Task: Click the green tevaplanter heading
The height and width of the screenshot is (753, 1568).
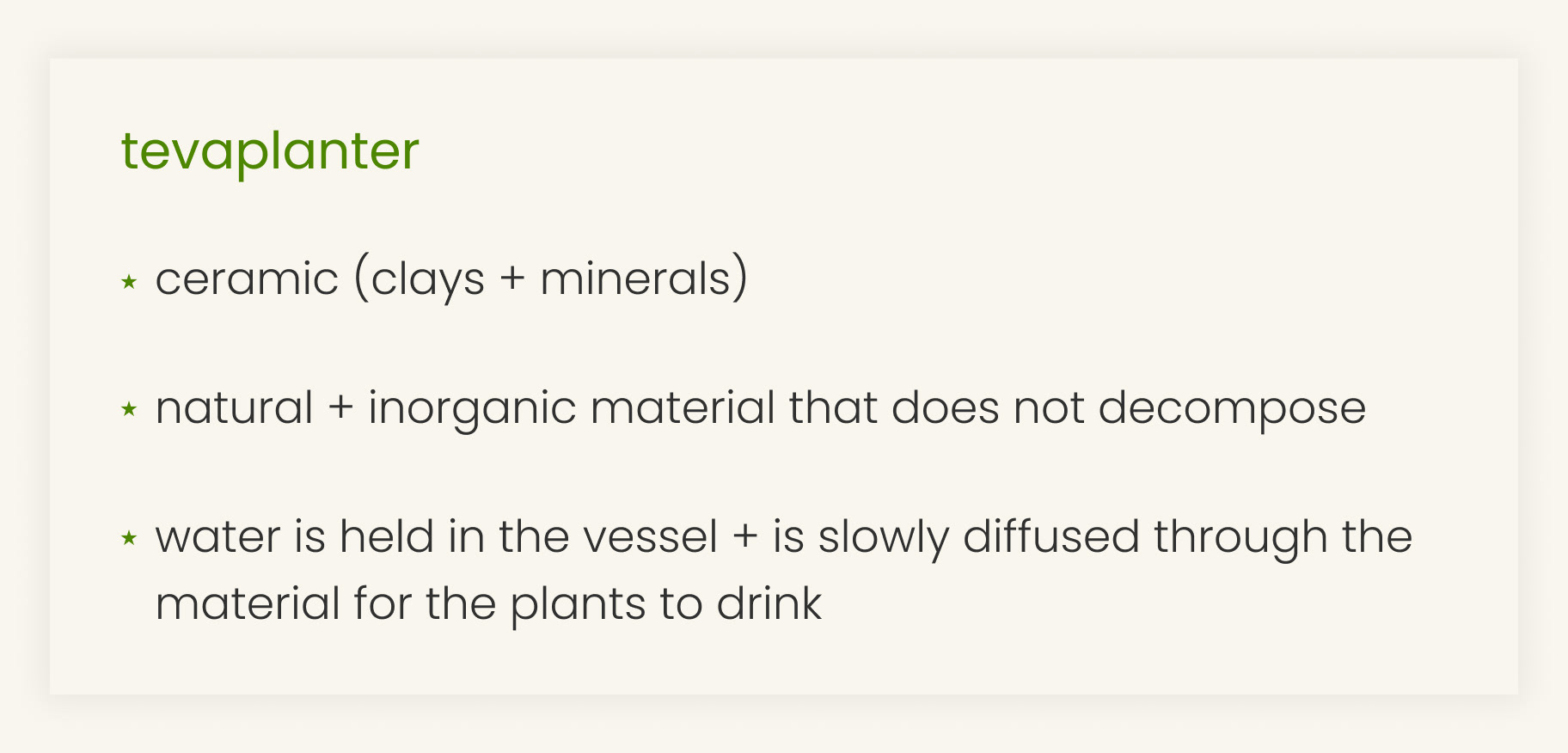Action: (270, 151)
